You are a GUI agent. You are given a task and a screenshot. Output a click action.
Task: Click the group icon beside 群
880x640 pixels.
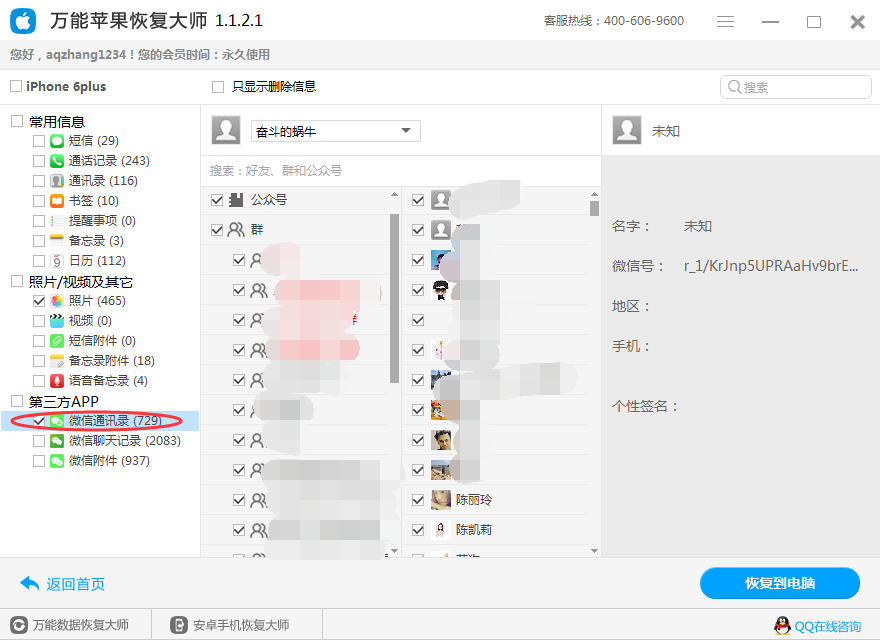(x=236, y=230)
